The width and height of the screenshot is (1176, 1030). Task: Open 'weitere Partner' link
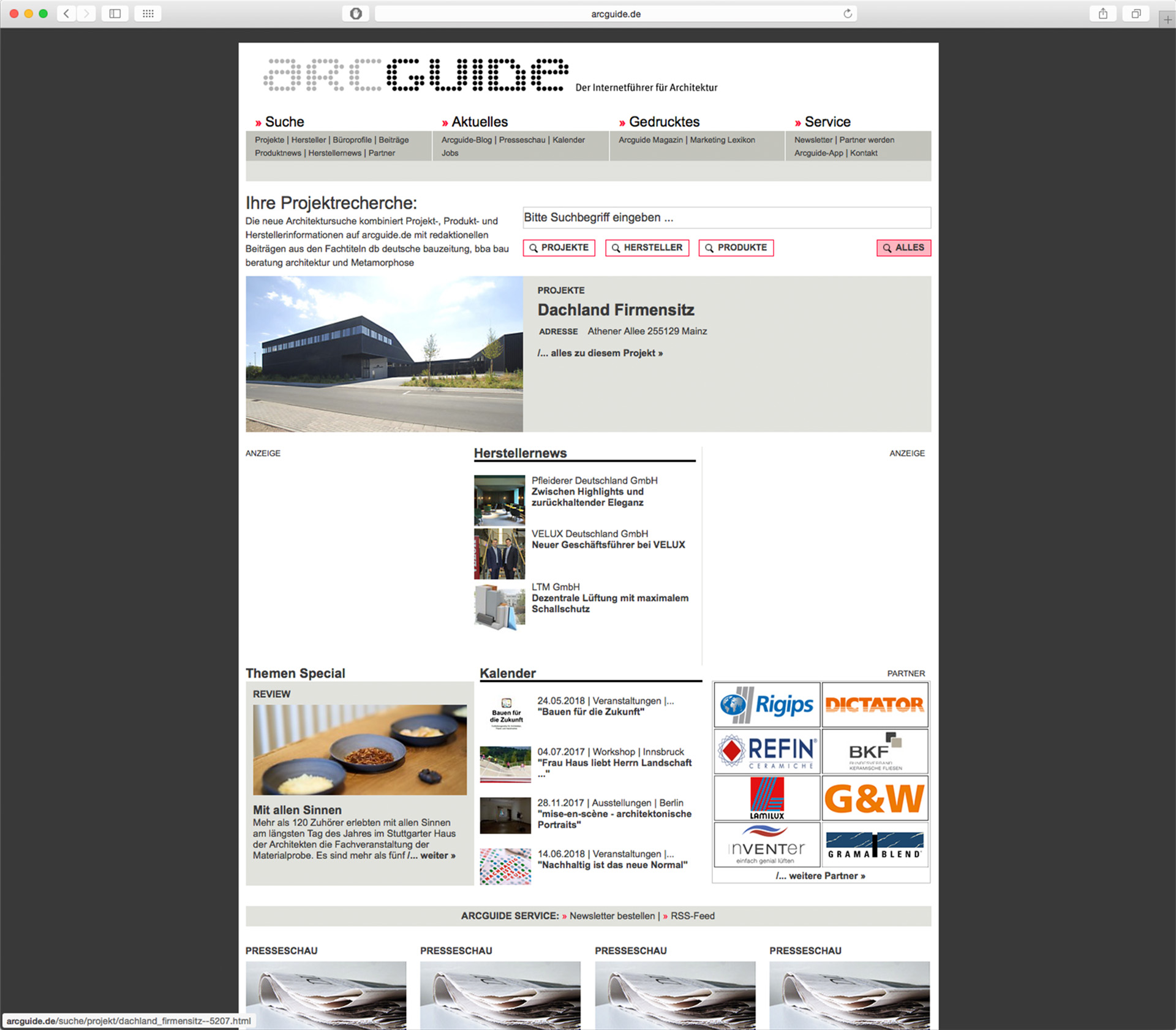tap(820, 876)
